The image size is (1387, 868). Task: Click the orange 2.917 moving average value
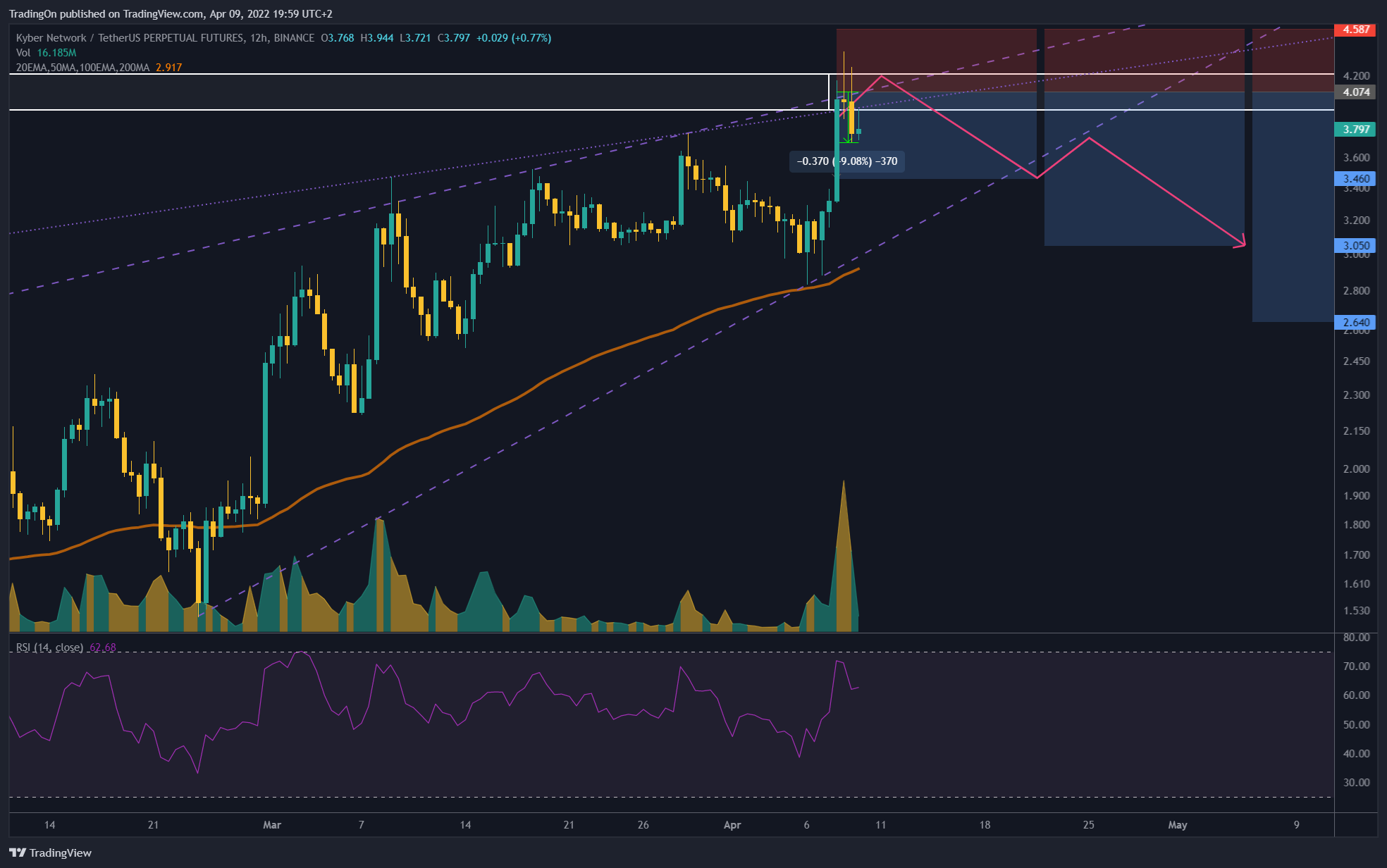[169, 68]
